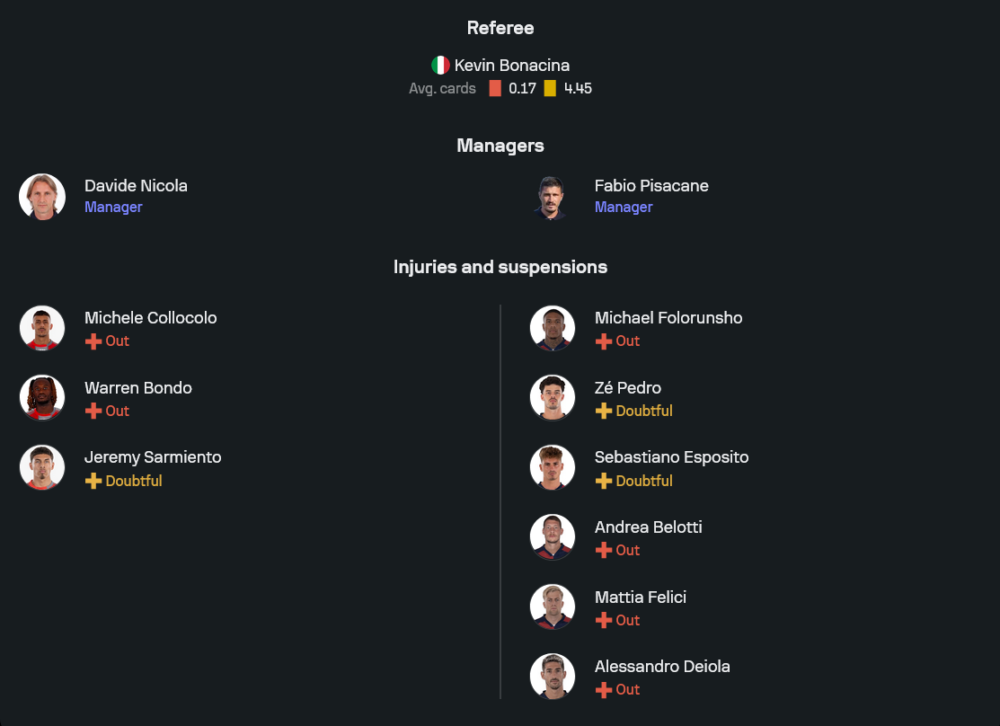Click the yellow doubtful cross under Zé Pedro

[x=603, y=411]
